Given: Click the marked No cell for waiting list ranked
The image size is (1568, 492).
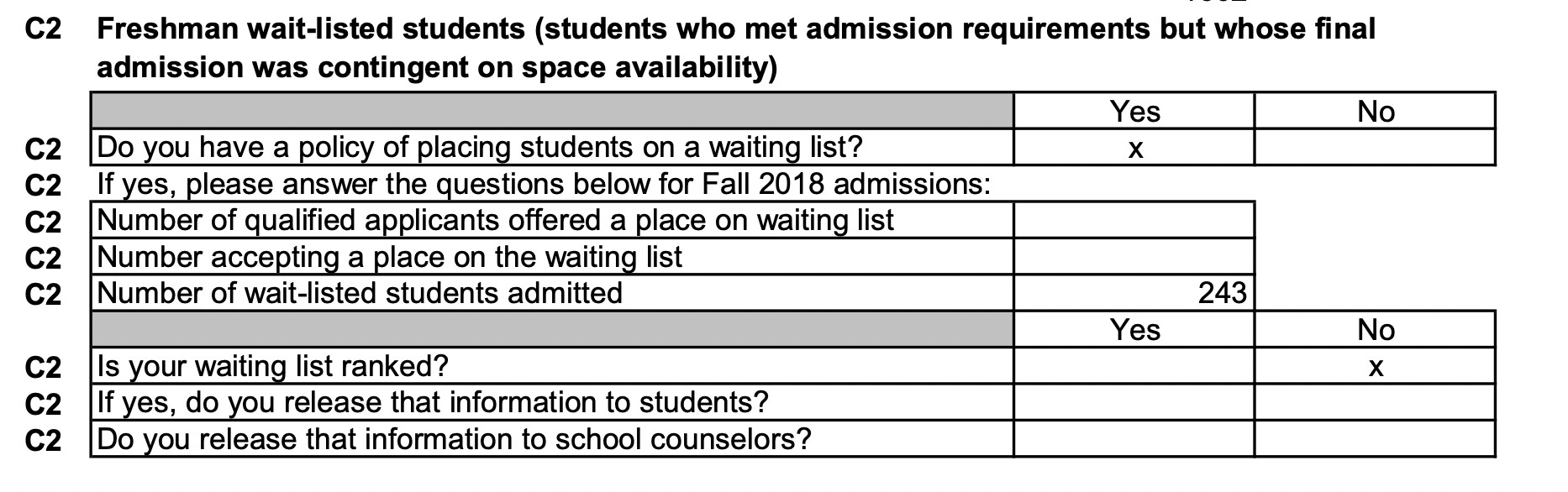Looking at the screenshot, I should coord(1375,366).
